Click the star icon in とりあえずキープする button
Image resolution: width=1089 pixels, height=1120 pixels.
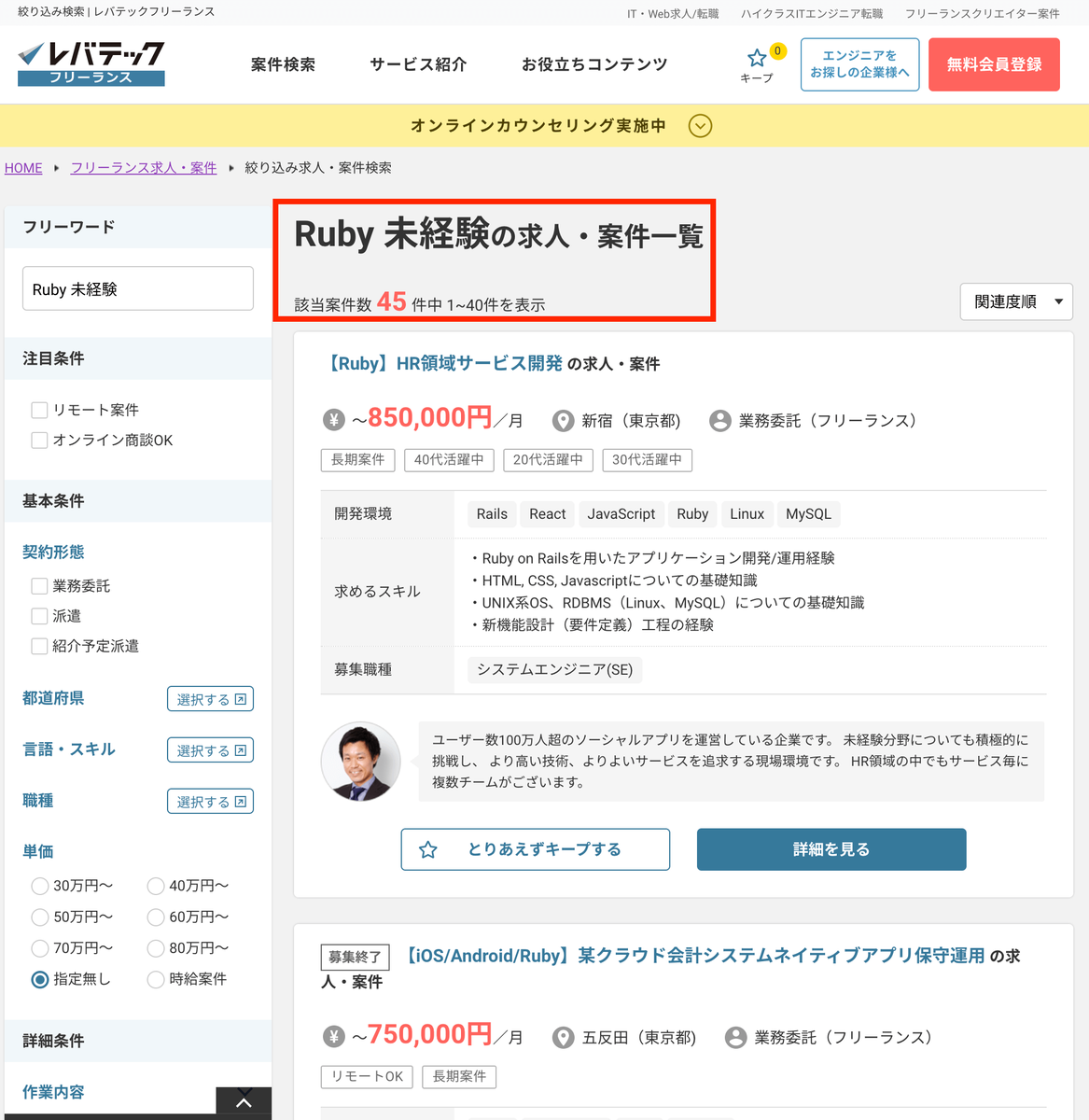(x=428, y=849)
